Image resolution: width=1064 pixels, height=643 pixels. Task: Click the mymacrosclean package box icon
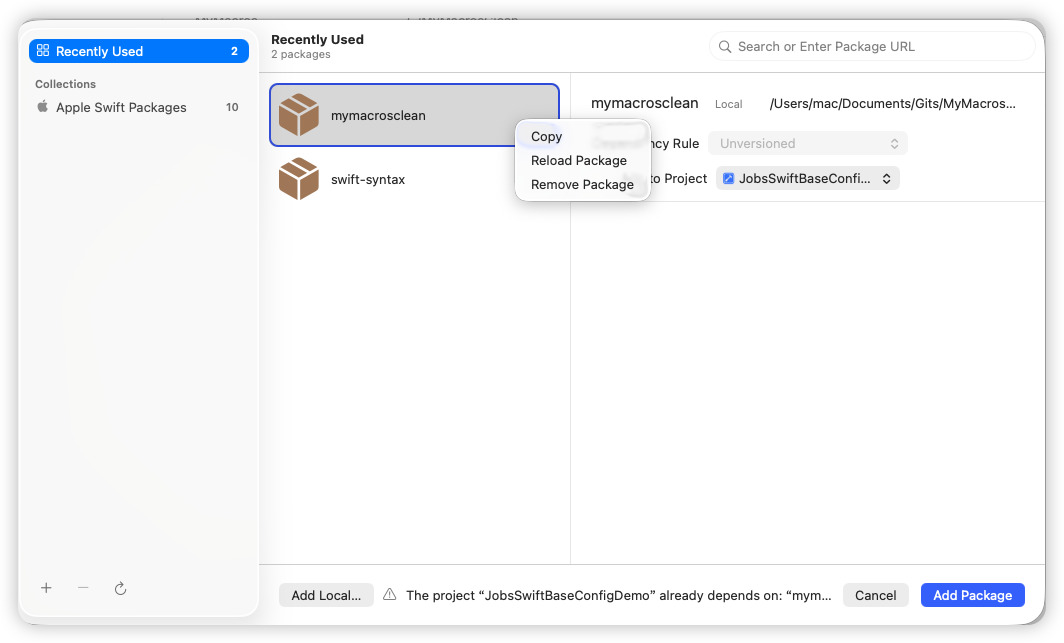coord(299,115)
